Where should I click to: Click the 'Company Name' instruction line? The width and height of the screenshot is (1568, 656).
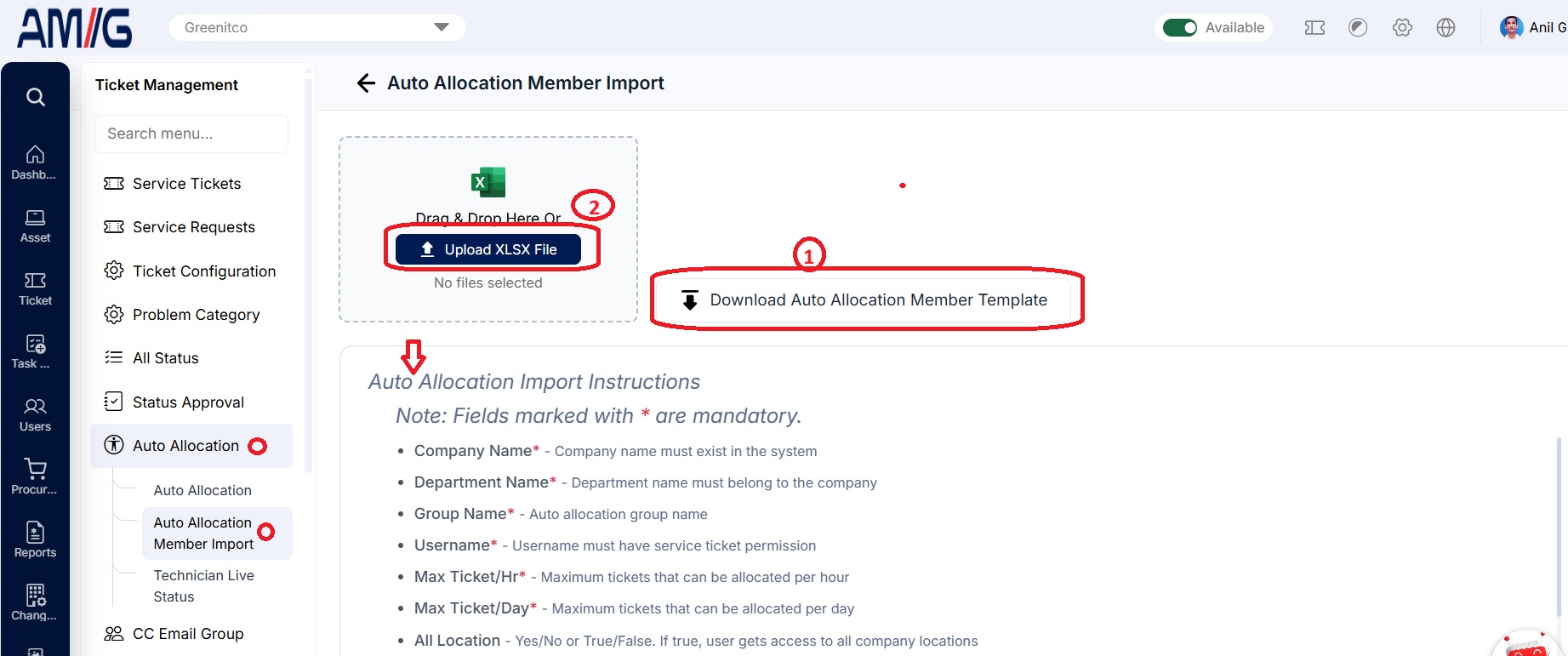[615, 451]
